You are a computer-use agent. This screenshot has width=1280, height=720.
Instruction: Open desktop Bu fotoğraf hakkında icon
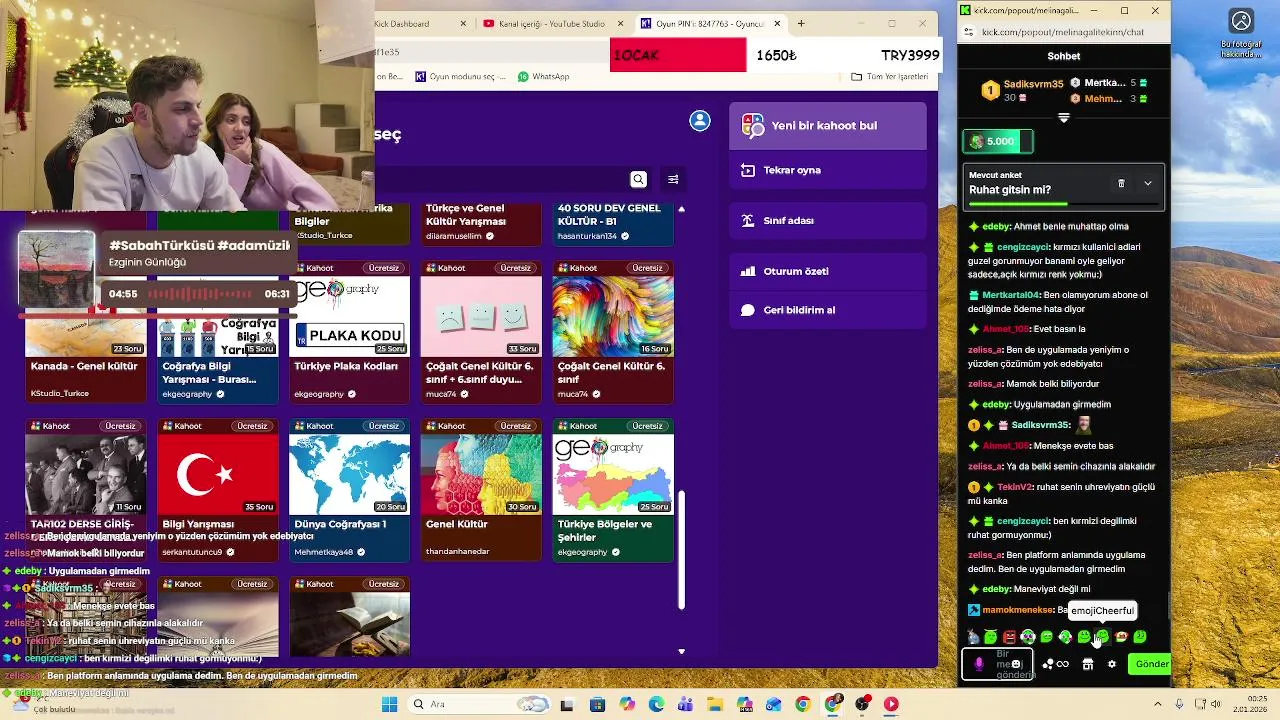coord(1241,33)
